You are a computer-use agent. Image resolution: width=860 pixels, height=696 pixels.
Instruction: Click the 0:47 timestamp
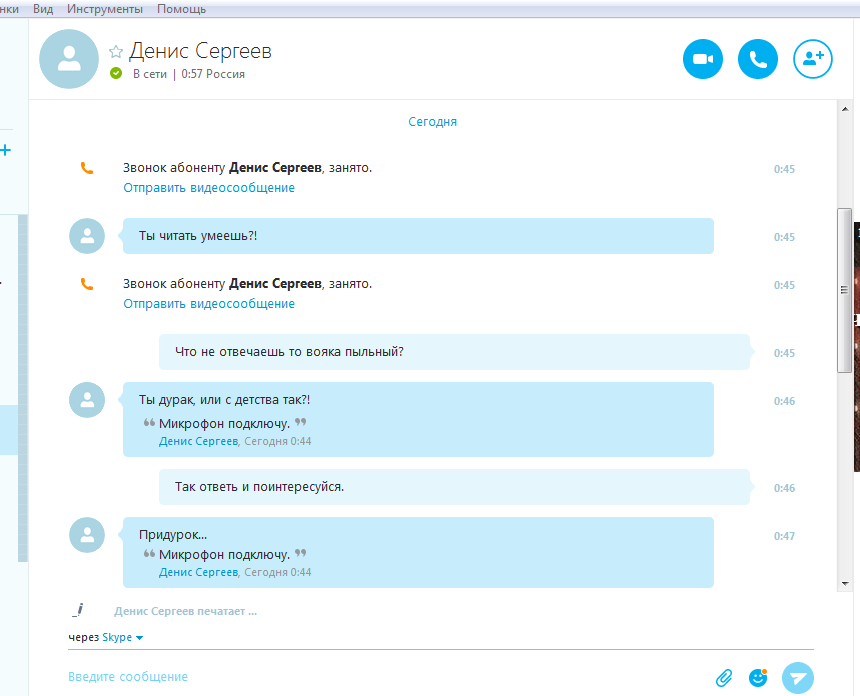click(784, 536)
